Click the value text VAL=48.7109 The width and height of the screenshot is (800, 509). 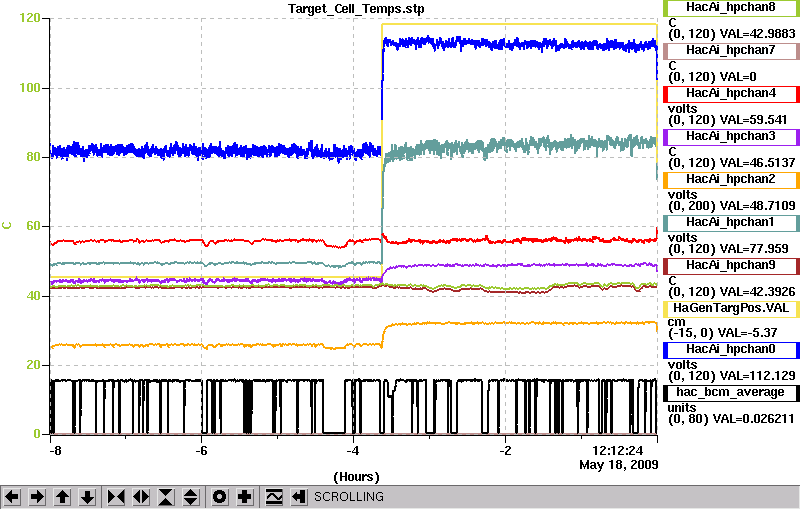click(x=757, y=206)
